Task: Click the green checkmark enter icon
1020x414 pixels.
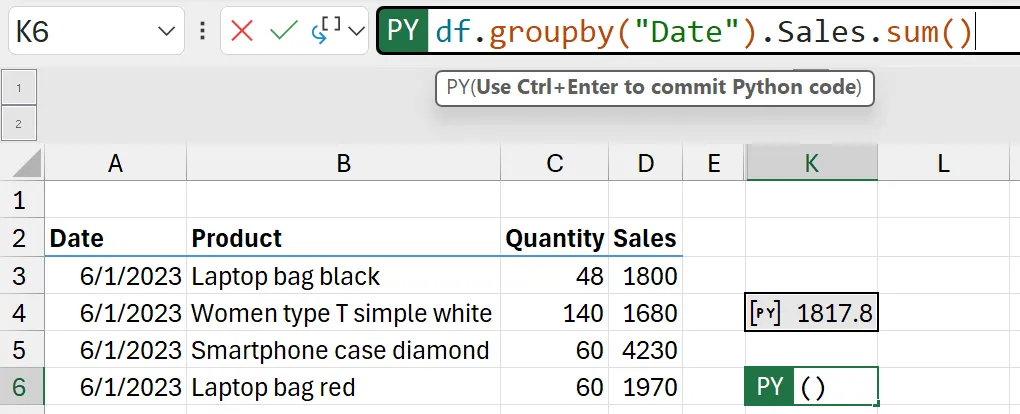Action: click(284, 31)
